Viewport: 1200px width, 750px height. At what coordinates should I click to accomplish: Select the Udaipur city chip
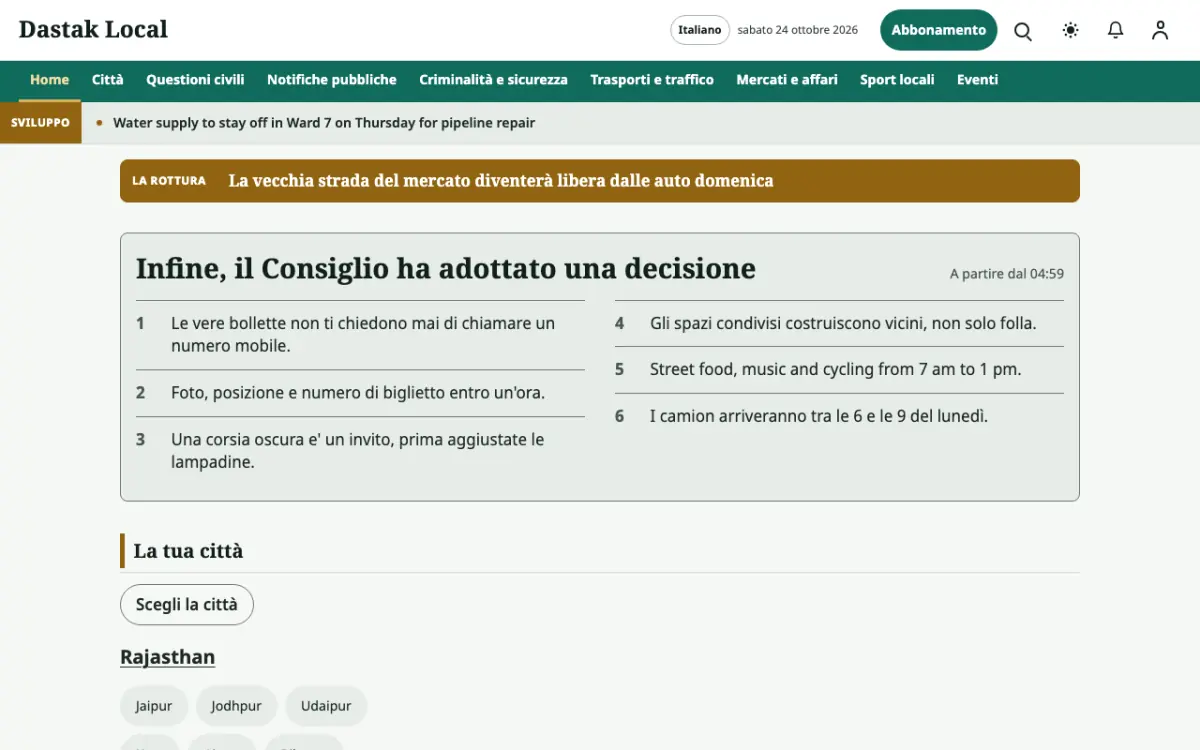tap(326, 706)
